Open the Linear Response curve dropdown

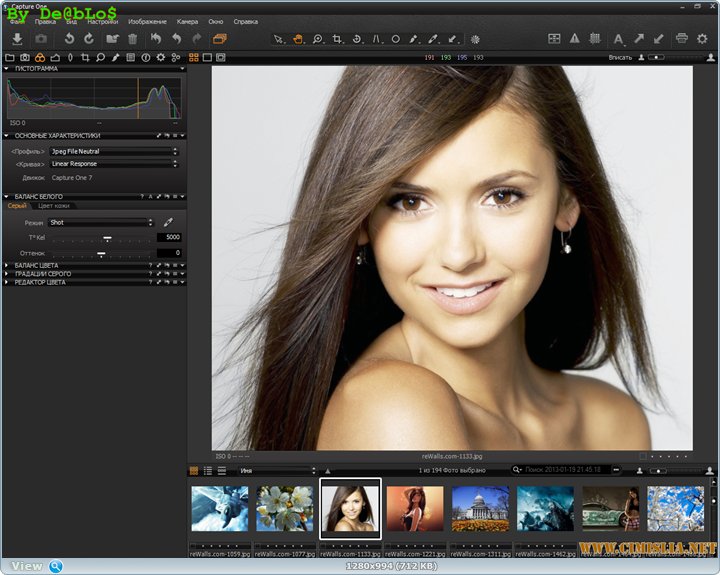click(x=113, y=163)
